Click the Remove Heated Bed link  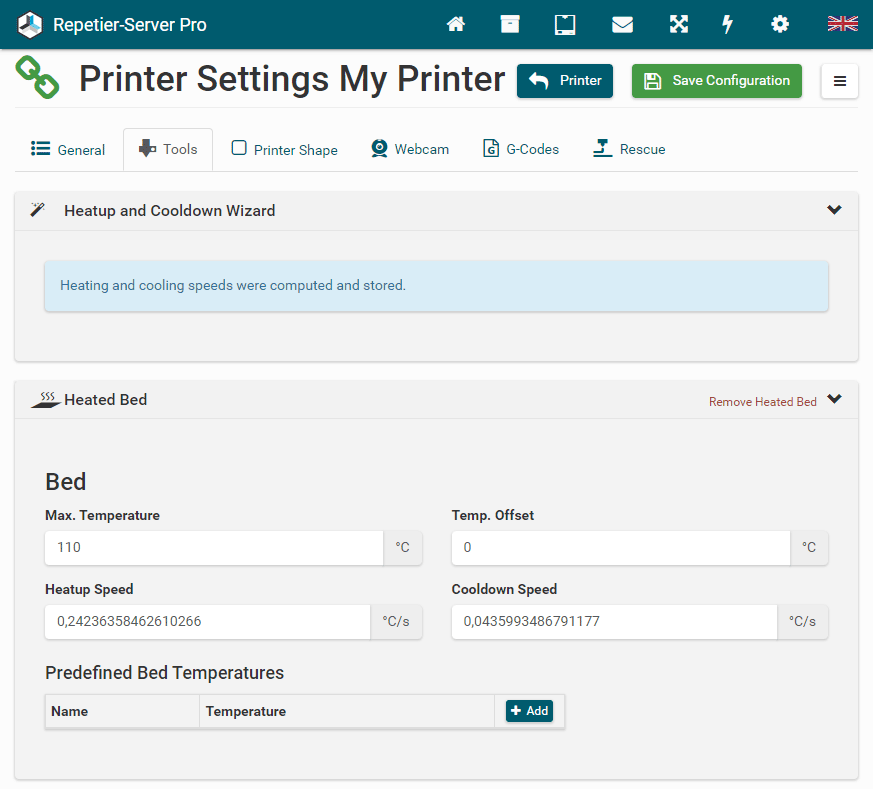click(762, 402)
